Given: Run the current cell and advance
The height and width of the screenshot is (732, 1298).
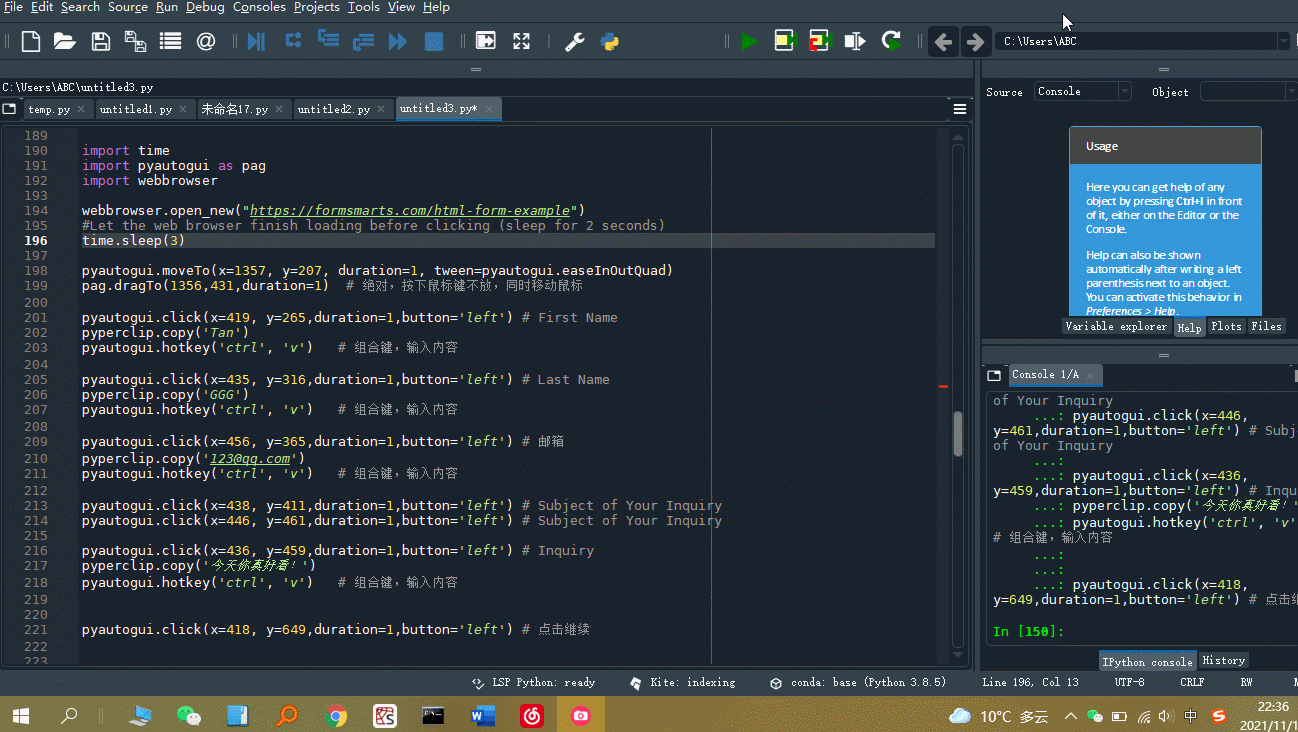Looking at the screenshot, I should 820,41.
